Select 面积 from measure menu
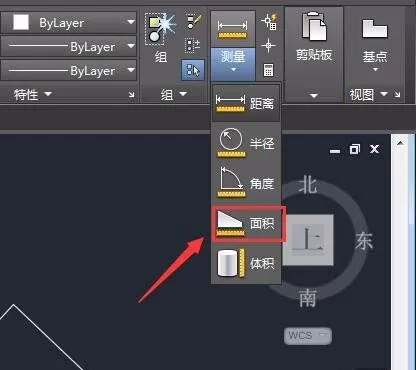416x370 pixels. click(249, 223)
